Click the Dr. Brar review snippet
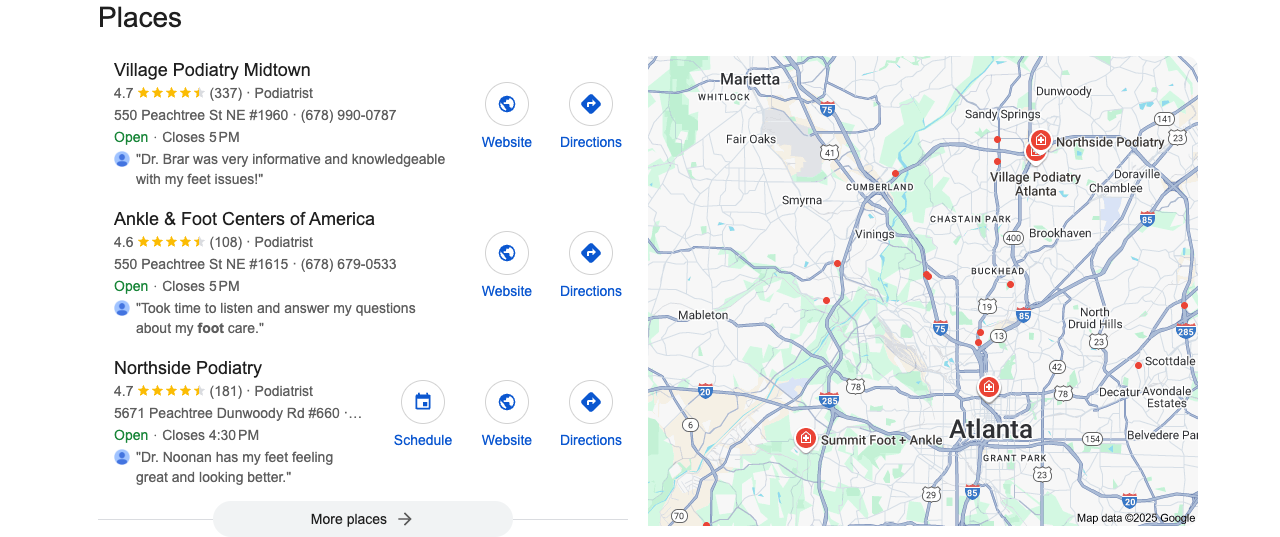 coord(290,169)
